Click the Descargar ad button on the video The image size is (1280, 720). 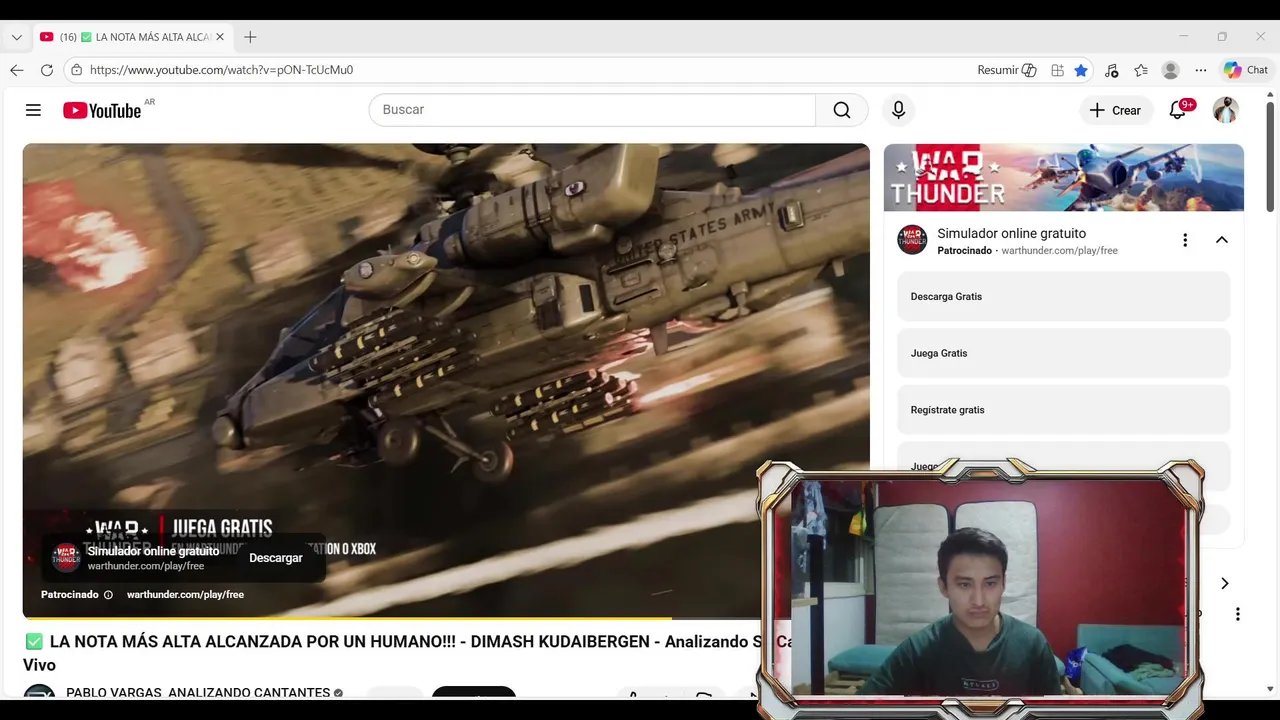click(x=276, y=558)
